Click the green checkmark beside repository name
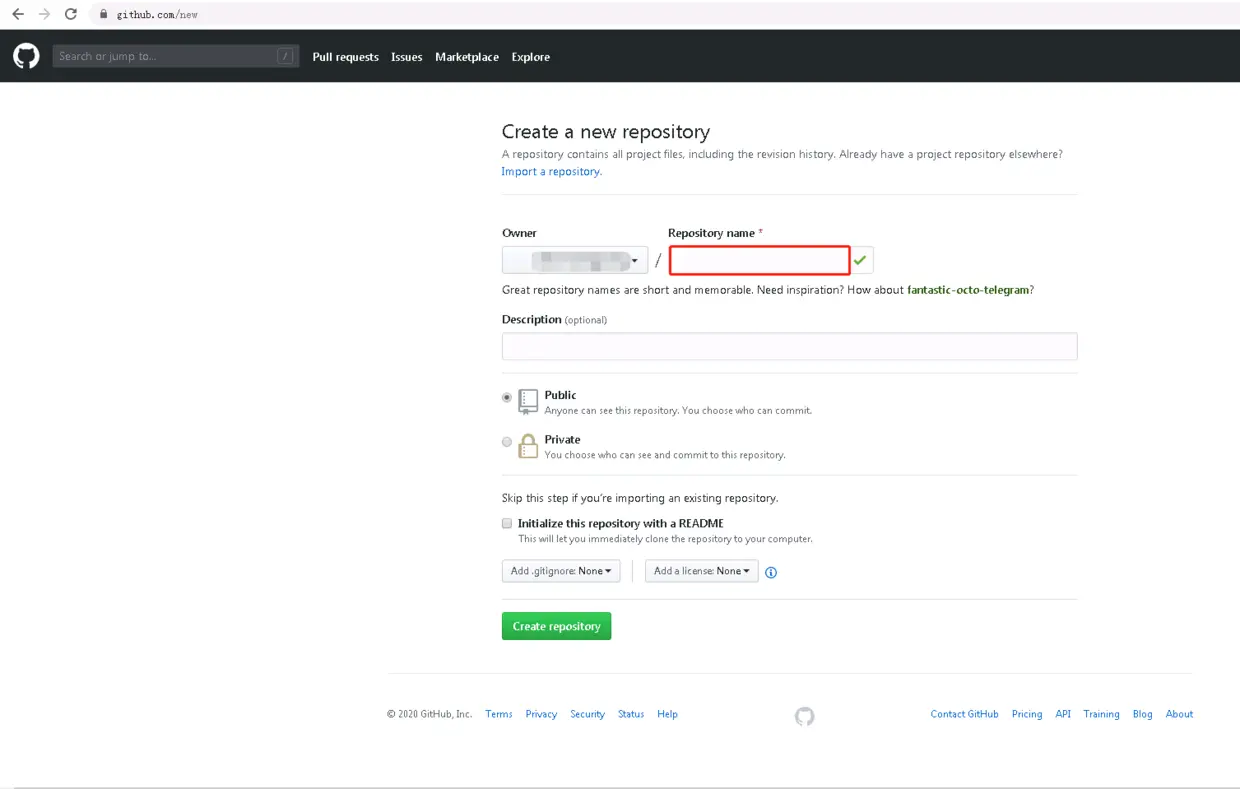 [860, 259]
